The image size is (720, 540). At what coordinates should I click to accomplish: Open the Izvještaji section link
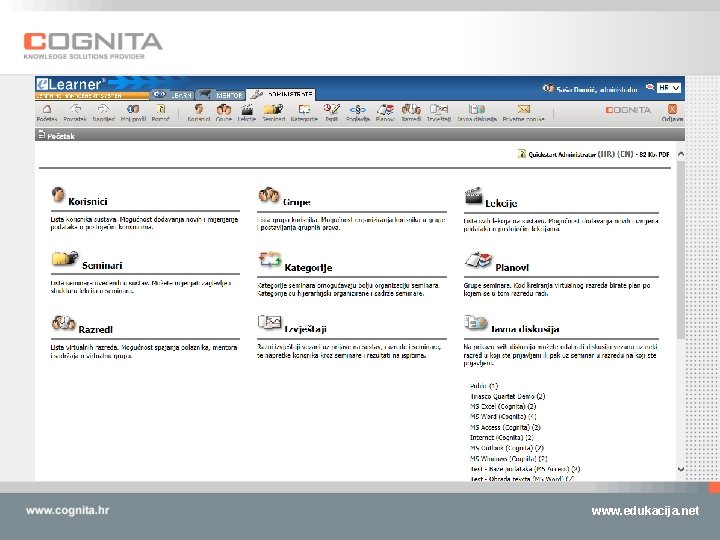tap(305, 329)
